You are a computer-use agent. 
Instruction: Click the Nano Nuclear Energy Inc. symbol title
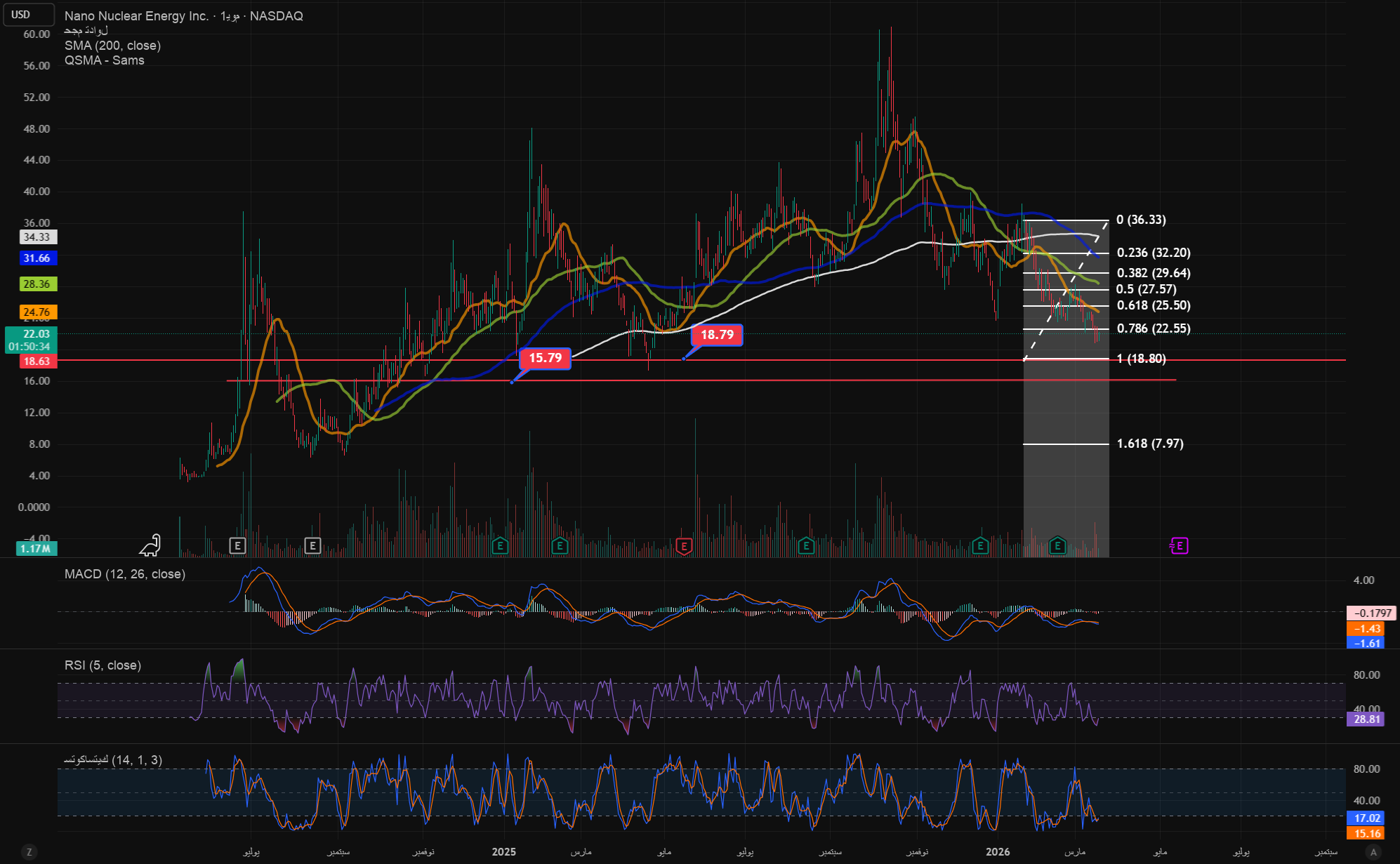pyautogui.click(x=136, y=16)
